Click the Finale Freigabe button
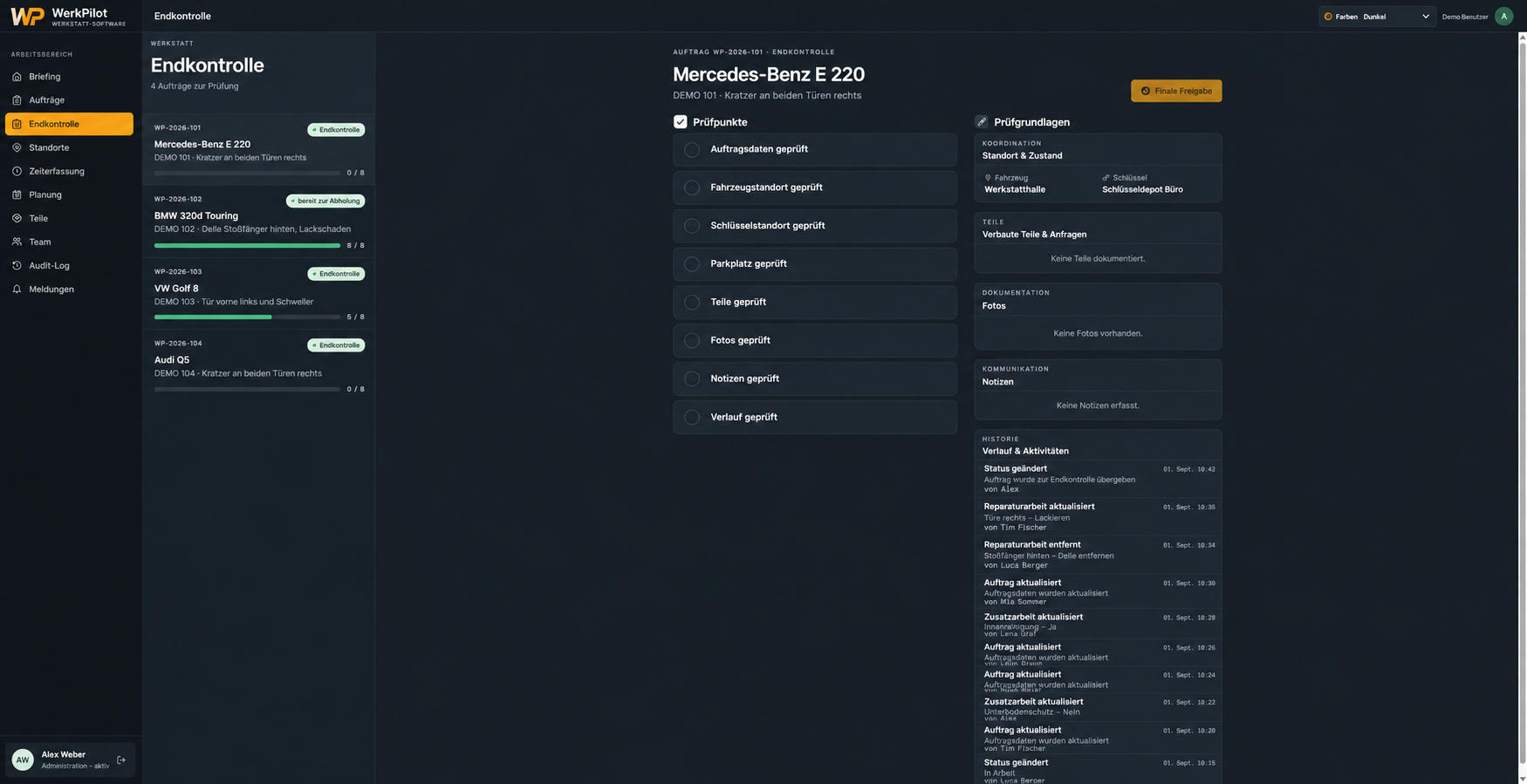1527x784 pixels. [1176, 91]
